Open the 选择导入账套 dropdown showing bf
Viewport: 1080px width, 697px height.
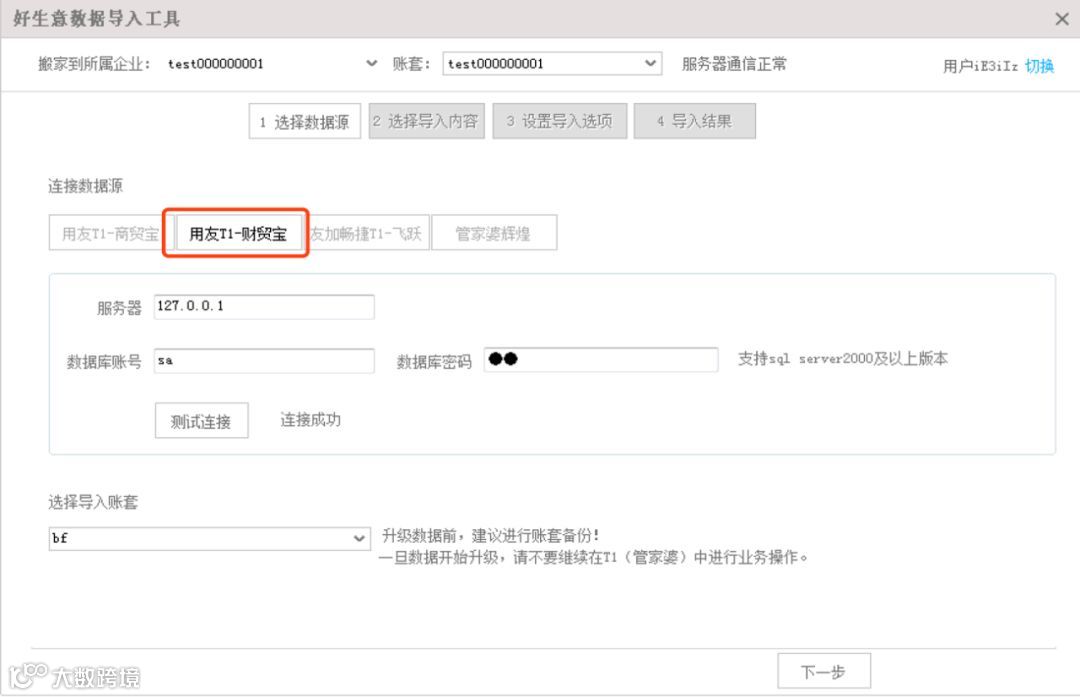tap(209, 539)
